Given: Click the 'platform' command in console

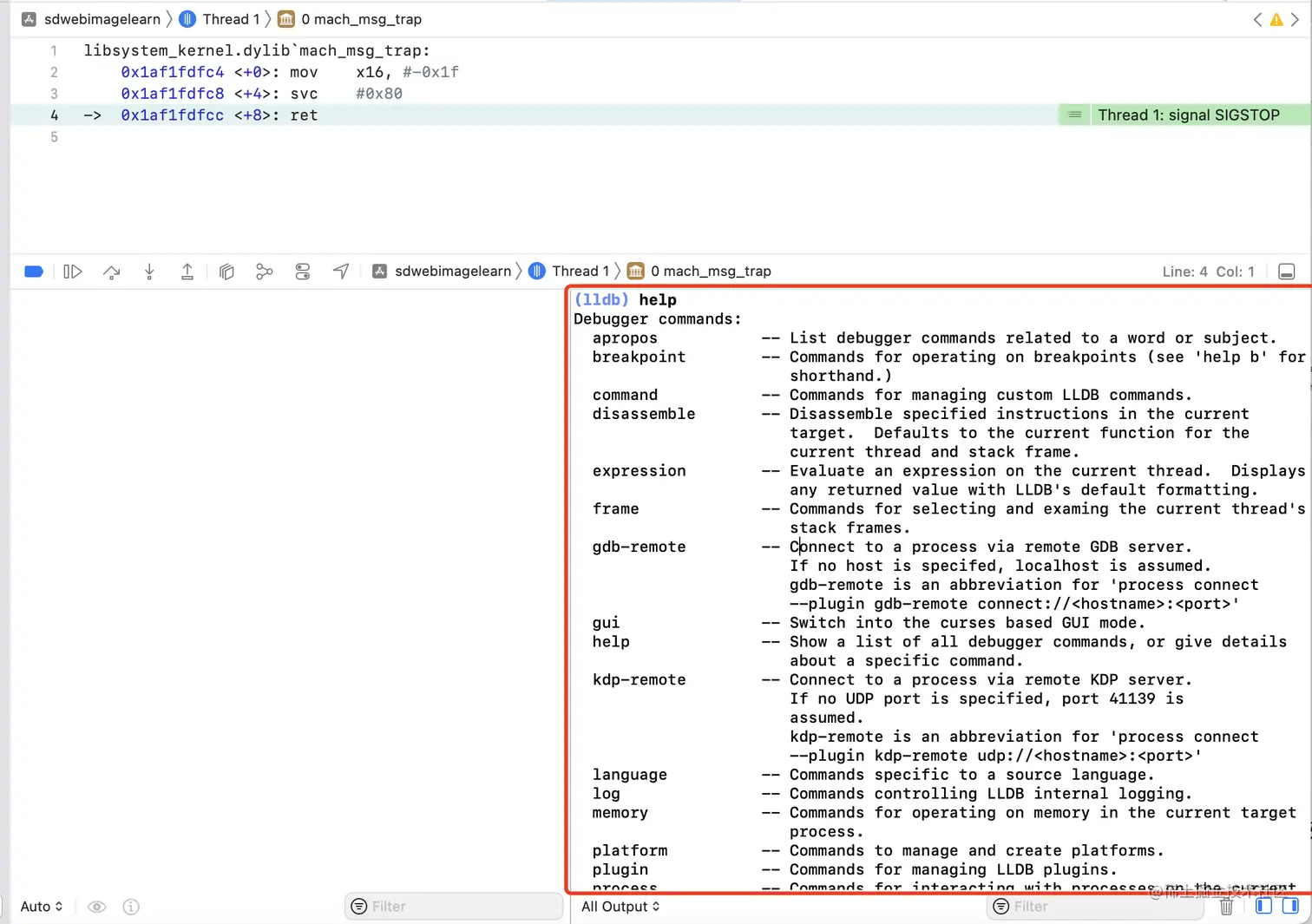Looking at the screenshot, I should [x=630, y=850].
